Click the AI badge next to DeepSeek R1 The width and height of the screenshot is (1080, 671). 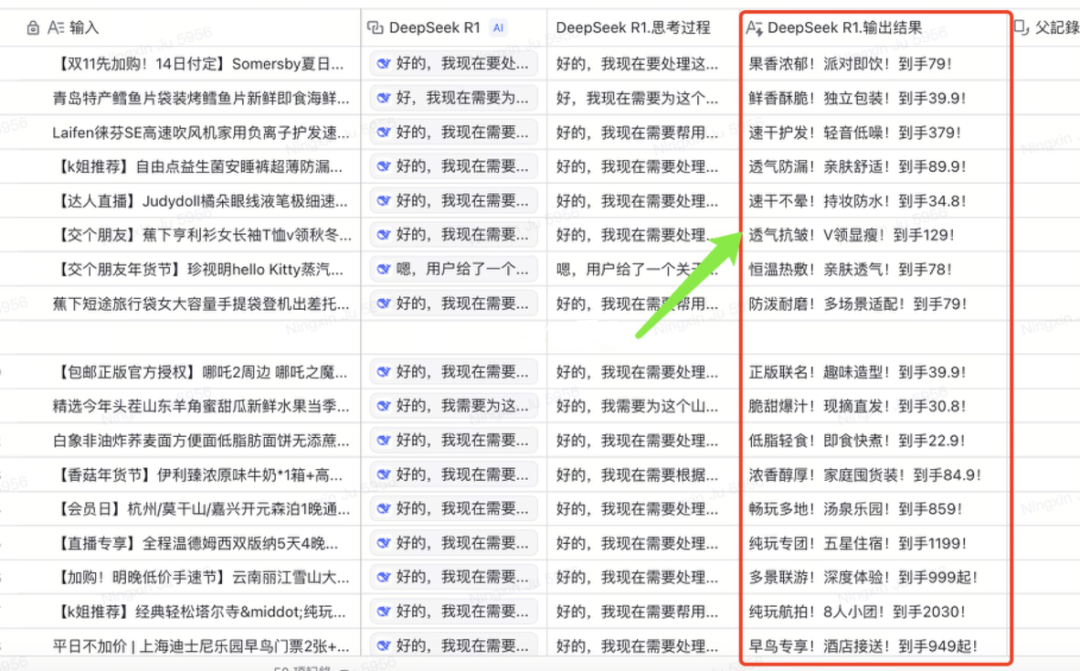[498, 28]
